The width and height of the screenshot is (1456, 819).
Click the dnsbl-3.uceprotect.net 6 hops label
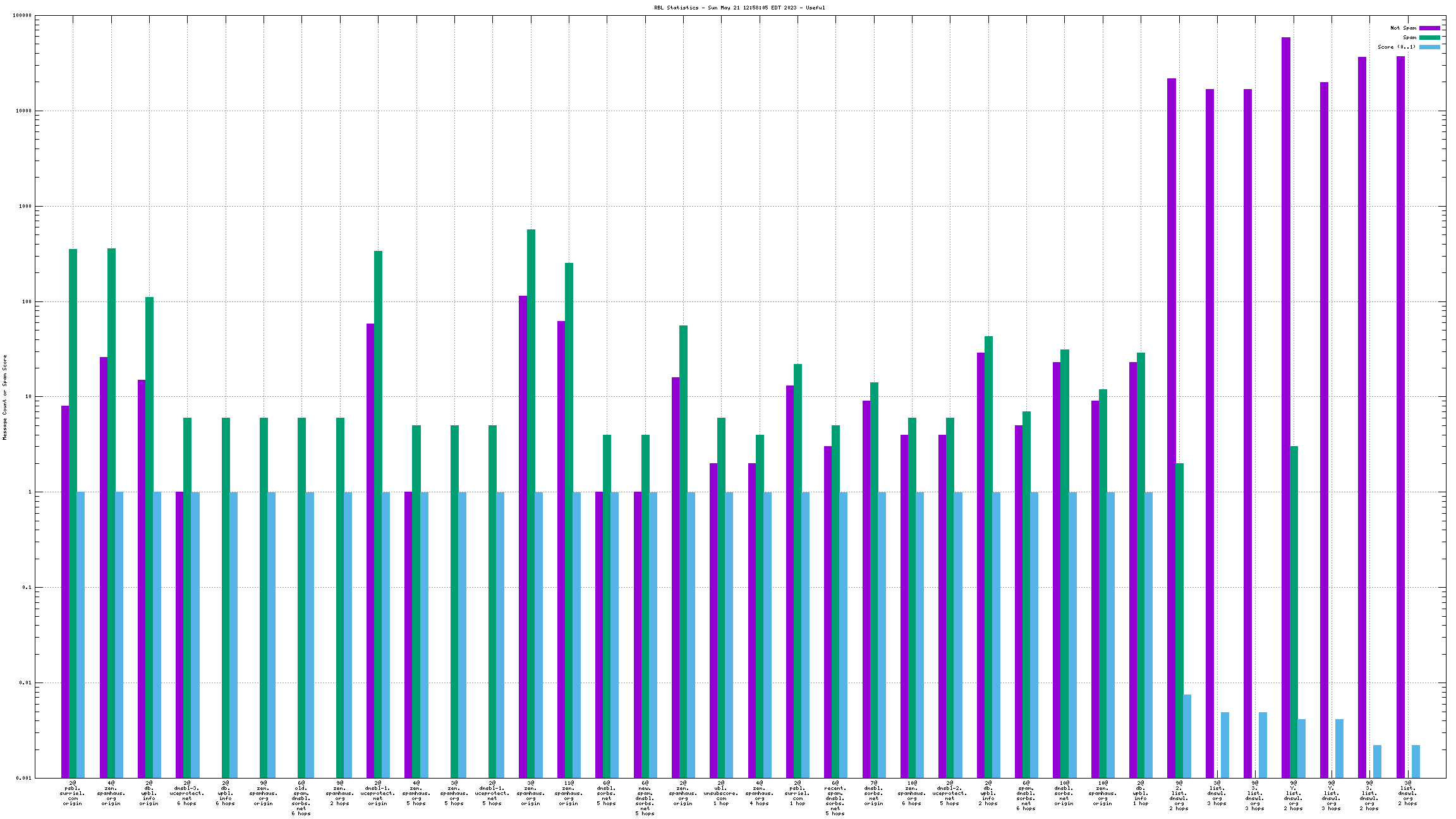click(187, 793)
